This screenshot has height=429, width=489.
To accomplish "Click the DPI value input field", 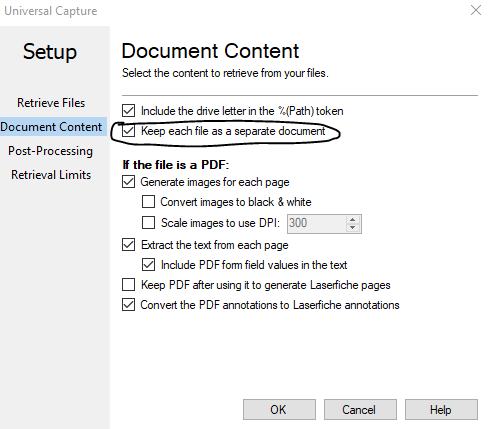I will [316, 223].
